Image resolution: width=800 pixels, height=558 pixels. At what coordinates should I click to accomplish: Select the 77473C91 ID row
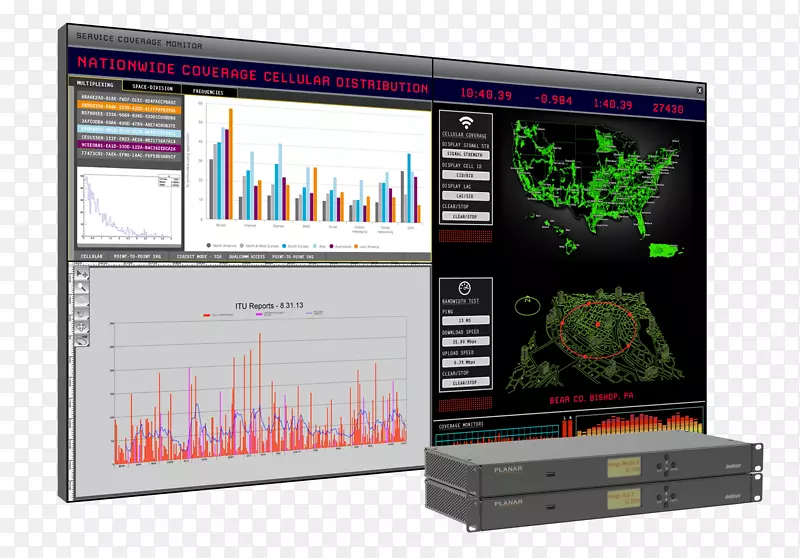tap(129, 155)
